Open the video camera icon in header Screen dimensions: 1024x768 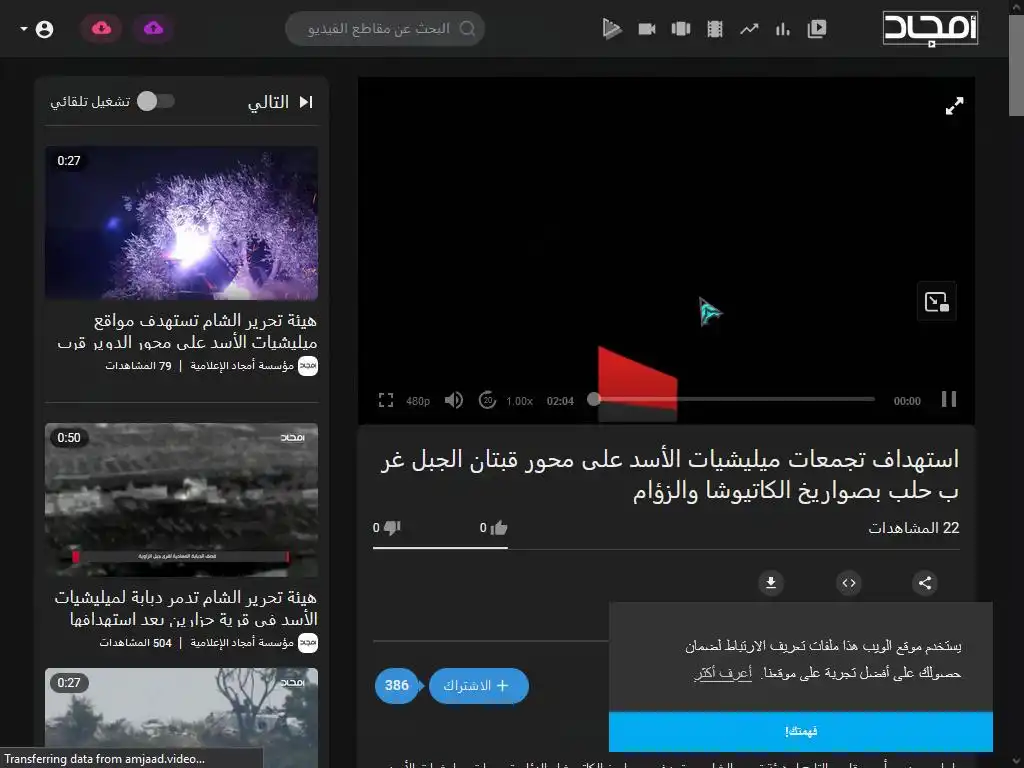[x=647, y=29]
